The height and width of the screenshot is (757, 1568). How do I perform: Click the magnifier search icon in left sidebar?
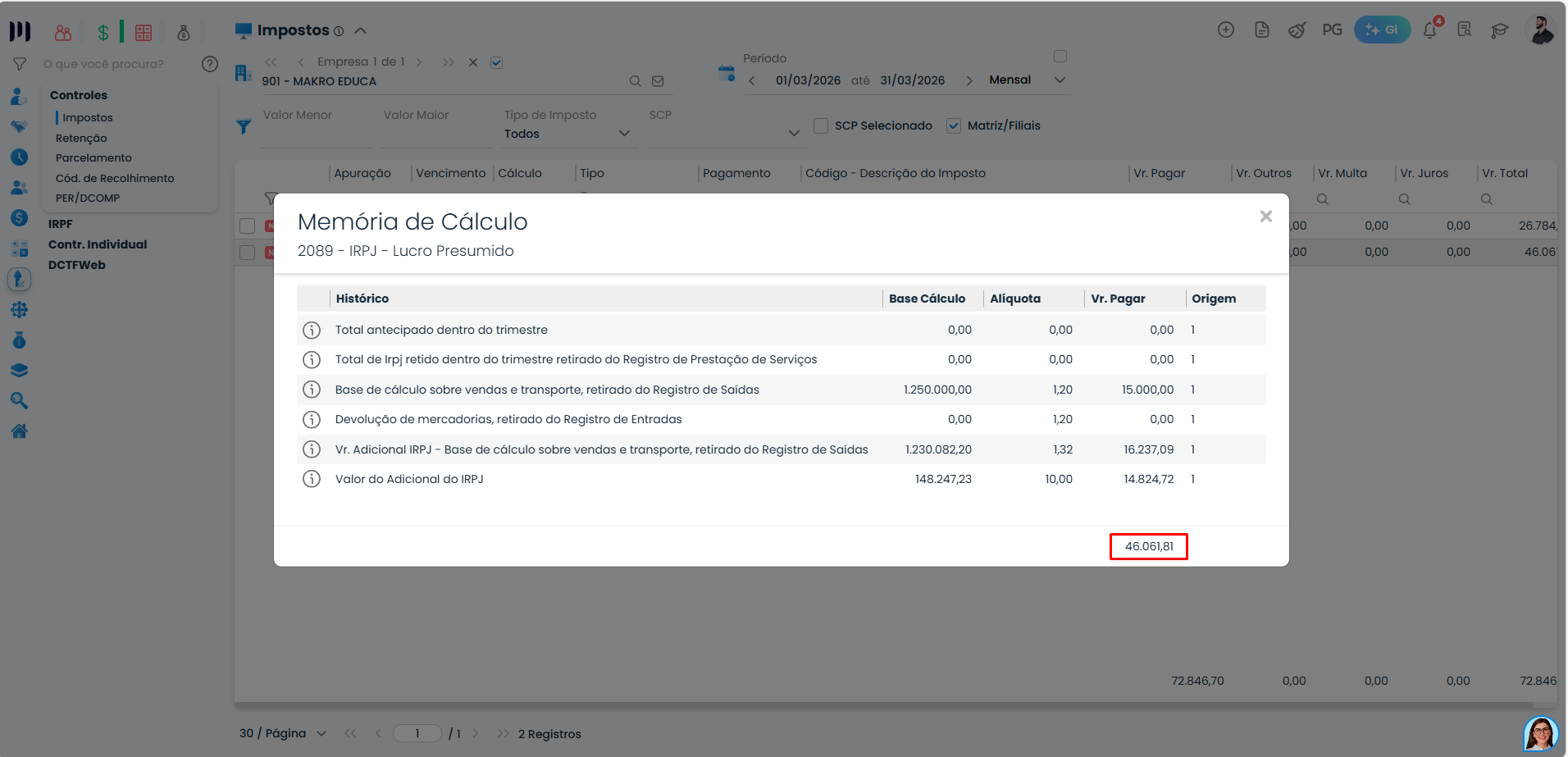point(20,400)
